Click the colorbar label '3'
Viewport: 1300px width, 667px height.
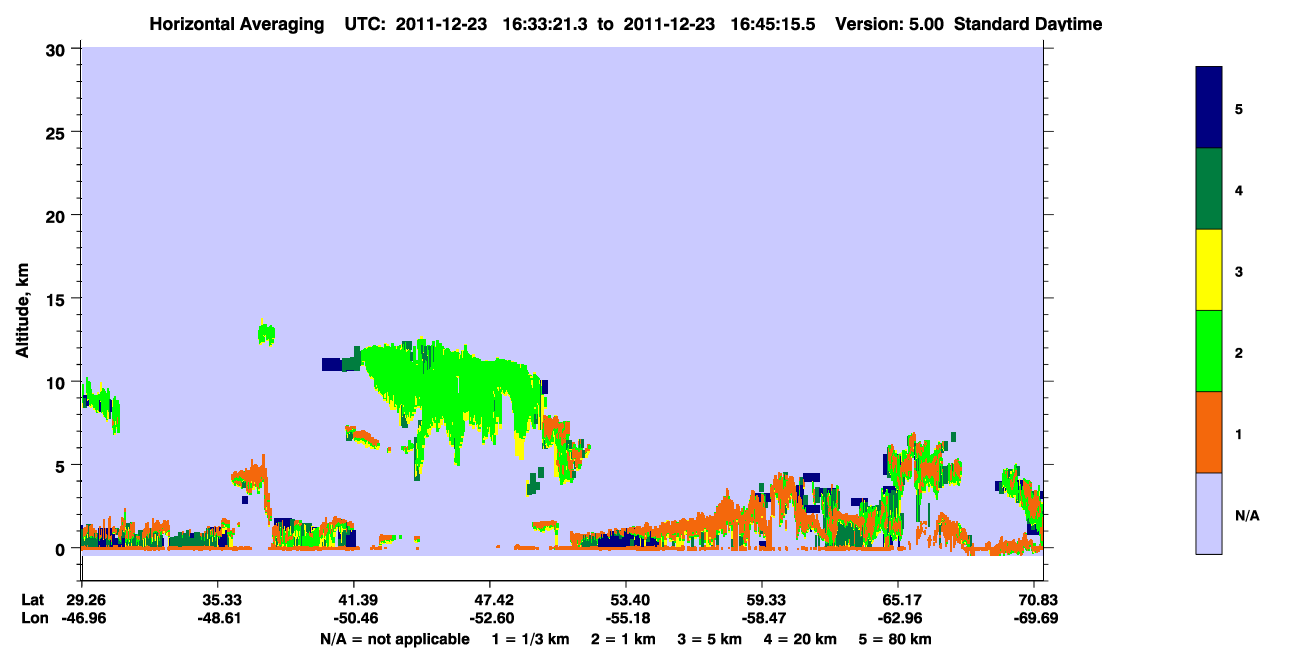tap(1239, 270)
